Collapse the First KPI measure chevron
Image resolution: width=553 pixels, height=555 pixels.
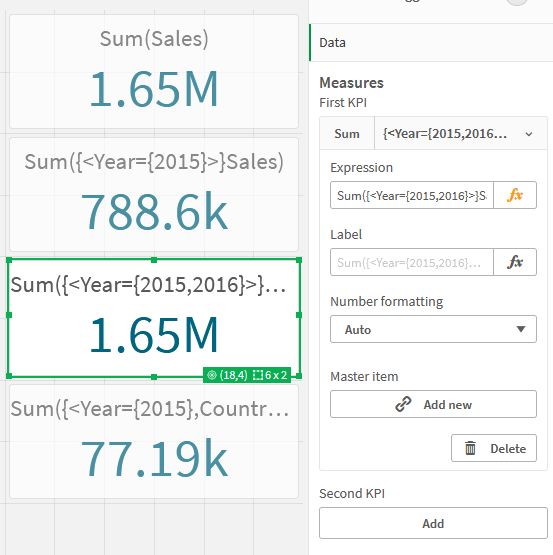(529, 134)
